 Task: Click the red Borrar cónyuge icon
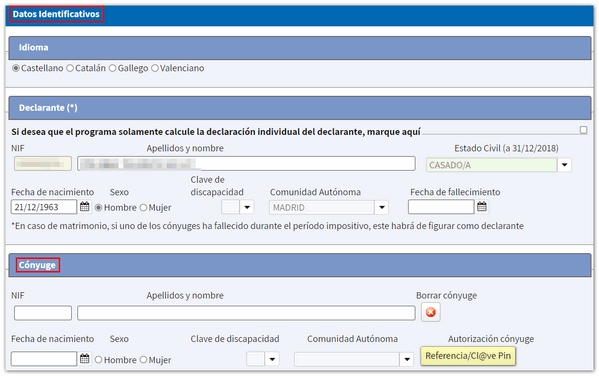[x=431, y=312]
